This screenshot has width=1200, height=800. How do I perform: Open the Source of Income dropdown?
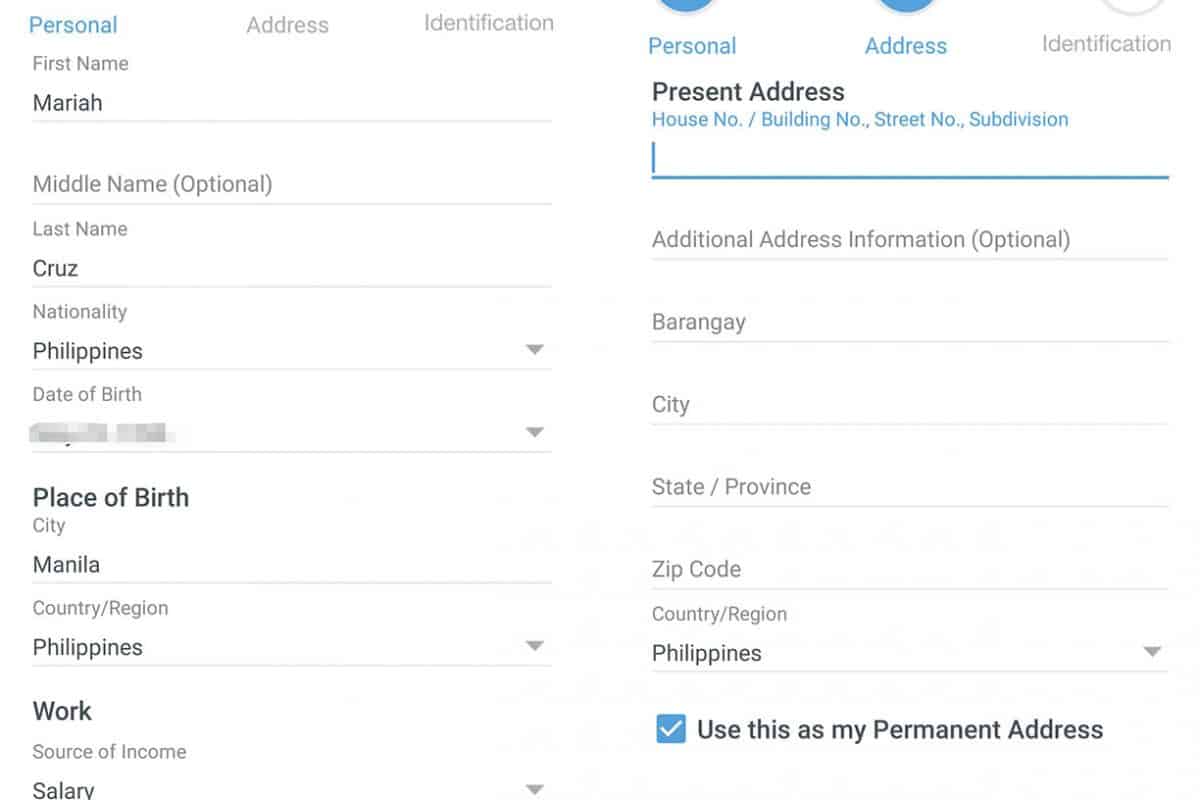[534, 788]
